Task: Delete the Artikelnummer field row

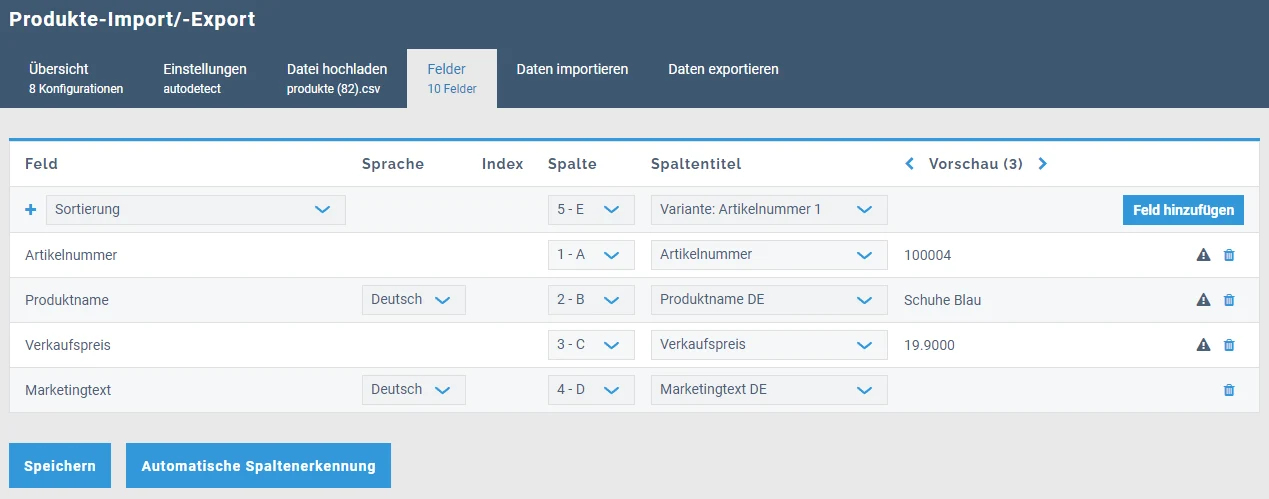Action: [1229, 255]
